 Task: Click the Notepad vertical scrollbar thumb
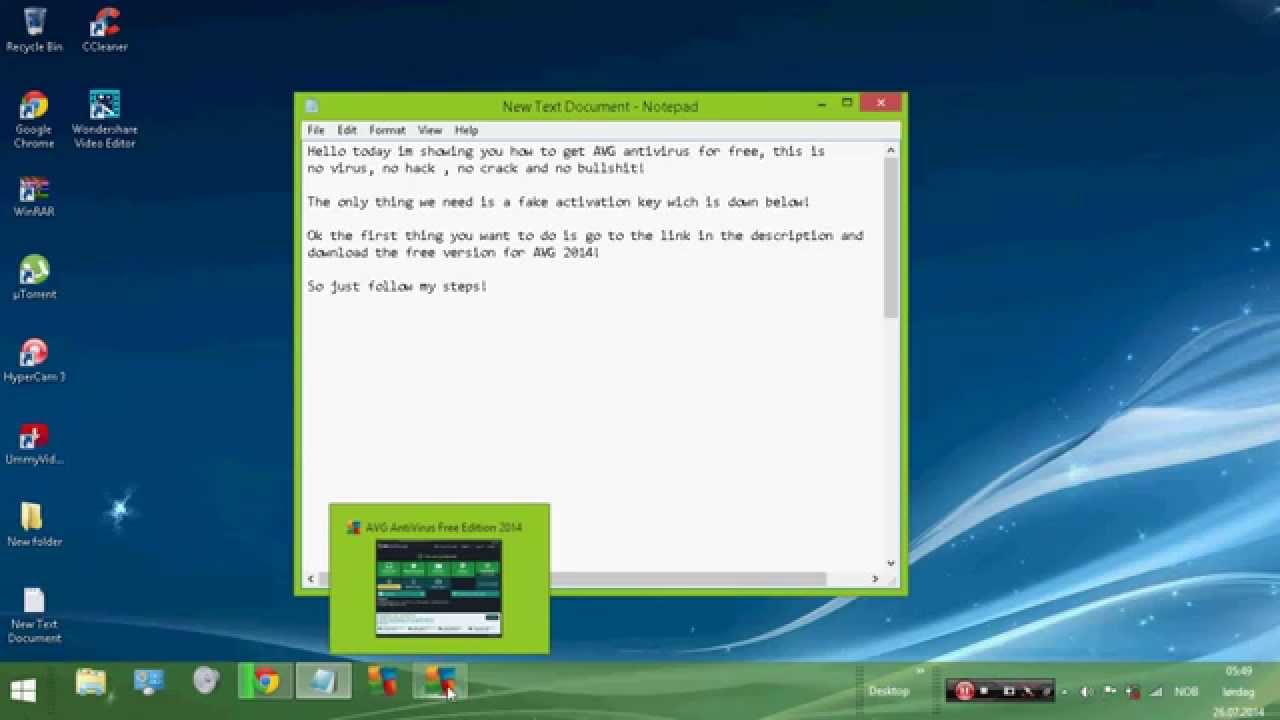(x=890, y=238)
